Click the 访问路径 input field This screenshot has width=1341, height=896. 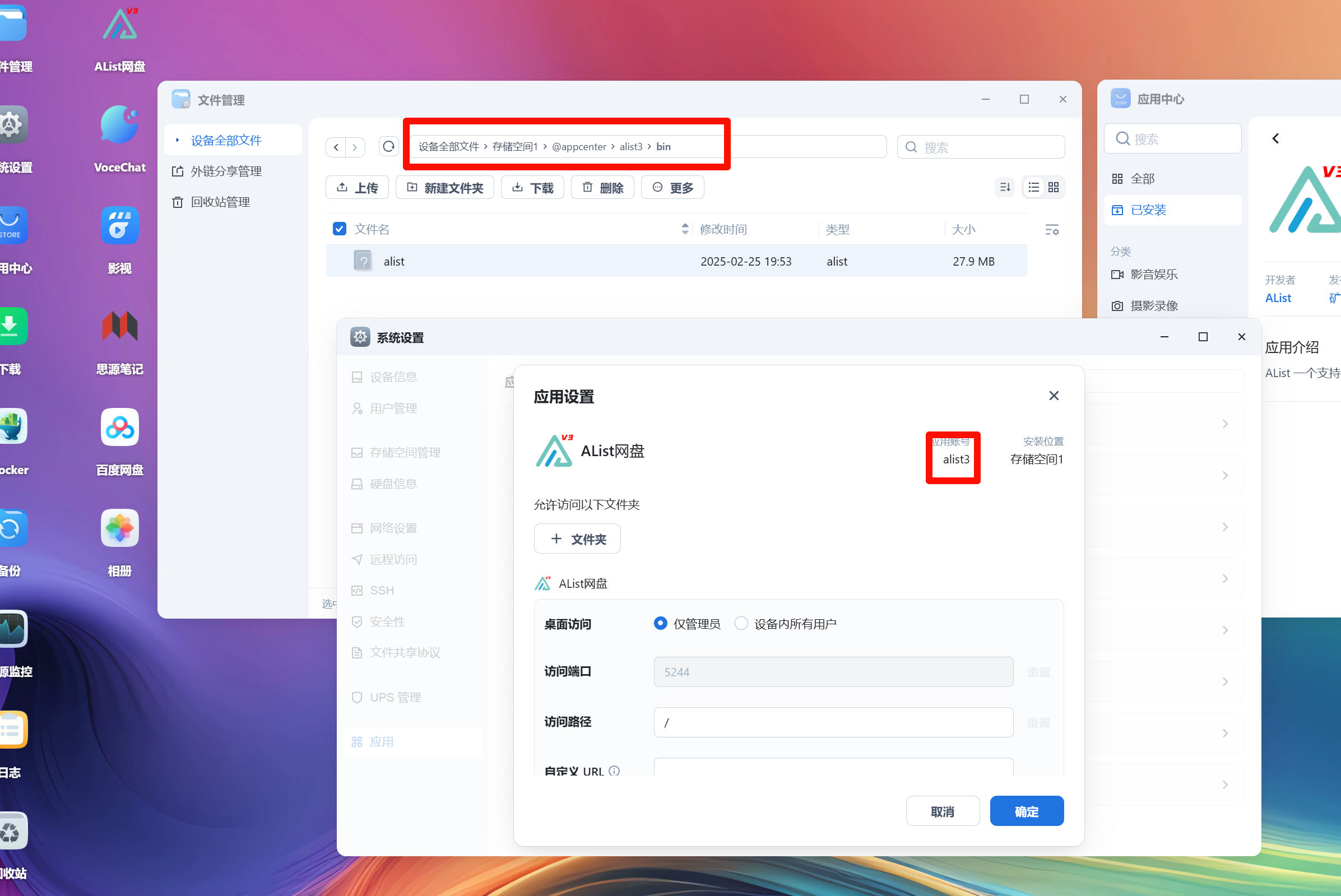click(x=832, y=722)
